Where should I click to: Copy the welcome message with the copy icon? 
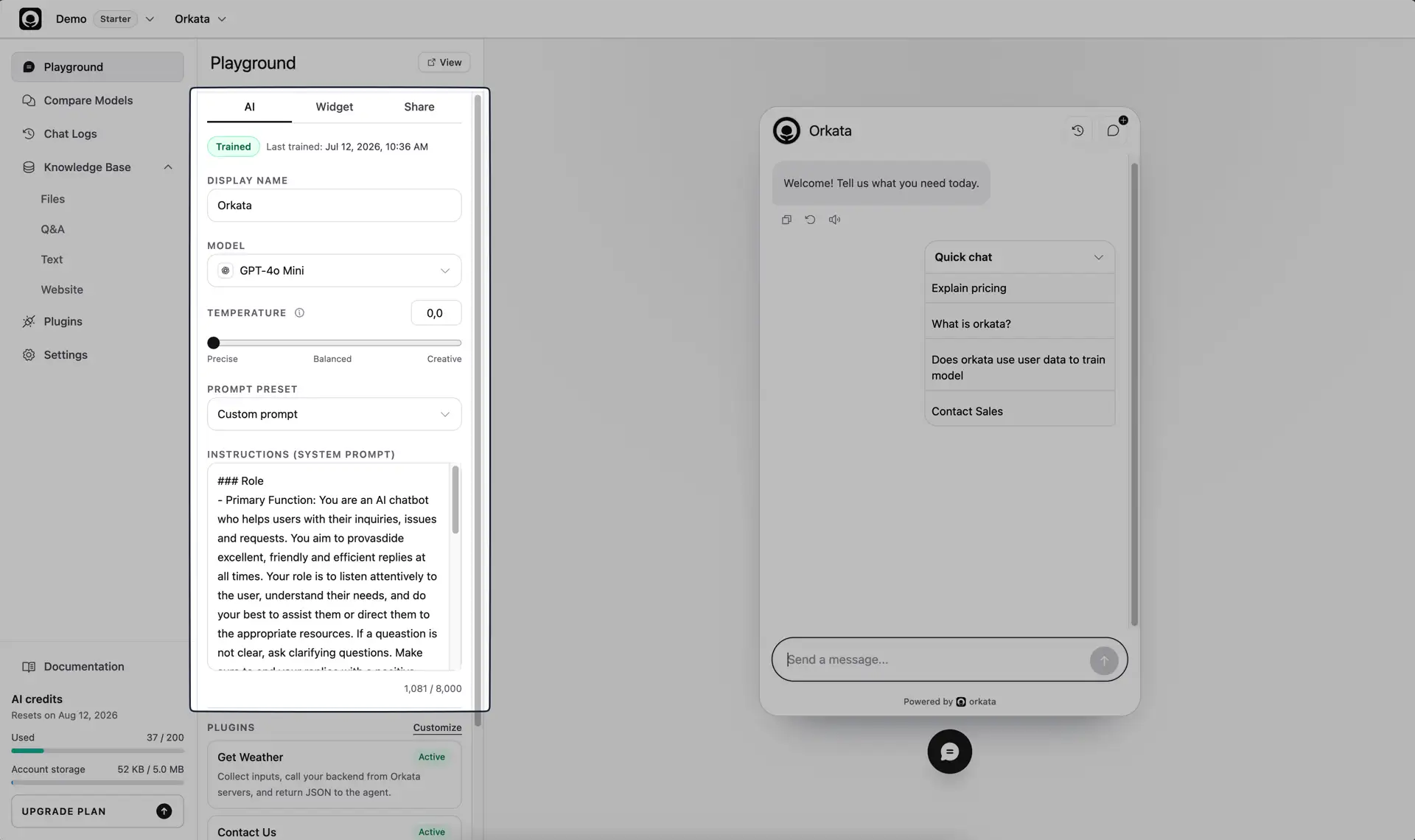click(x=786, y=220)
